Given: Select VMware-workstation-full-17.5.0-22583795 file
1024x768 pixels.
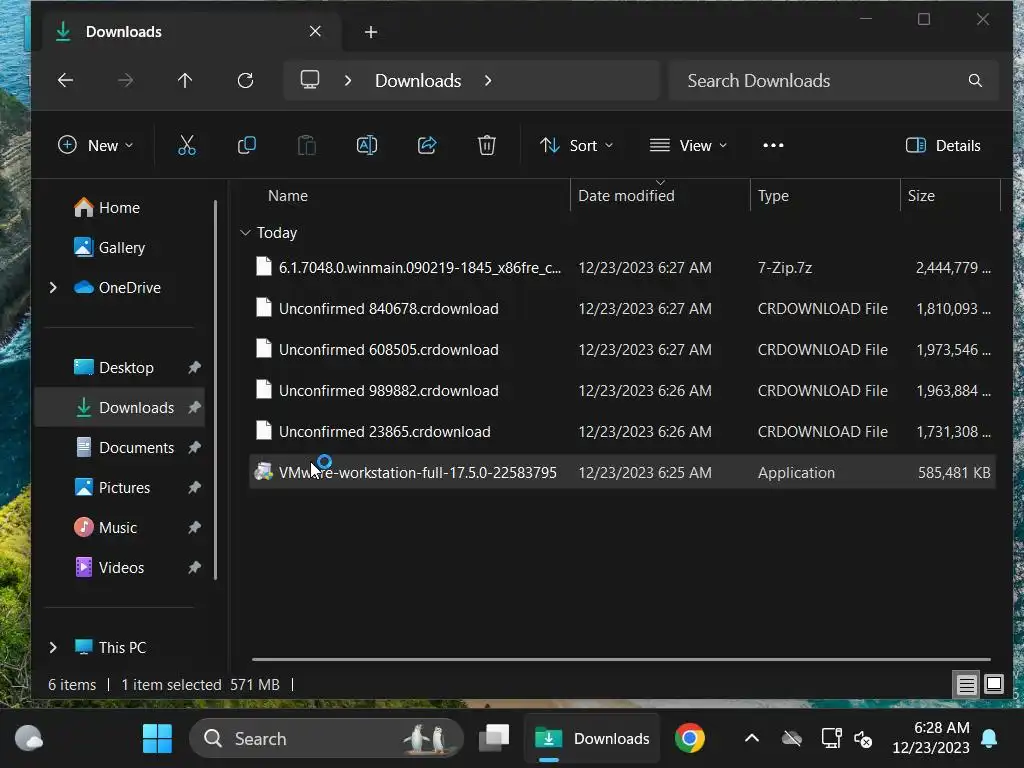Looking at the screenshot, I should 622,472.
